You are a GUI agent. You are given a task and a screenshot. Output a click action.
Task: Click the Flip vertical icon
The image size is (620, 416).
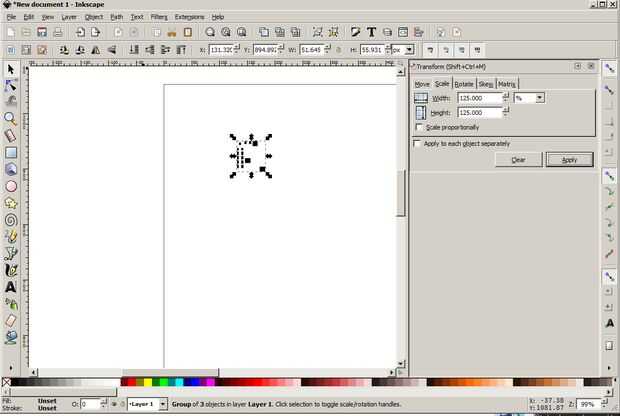point(112,50)
